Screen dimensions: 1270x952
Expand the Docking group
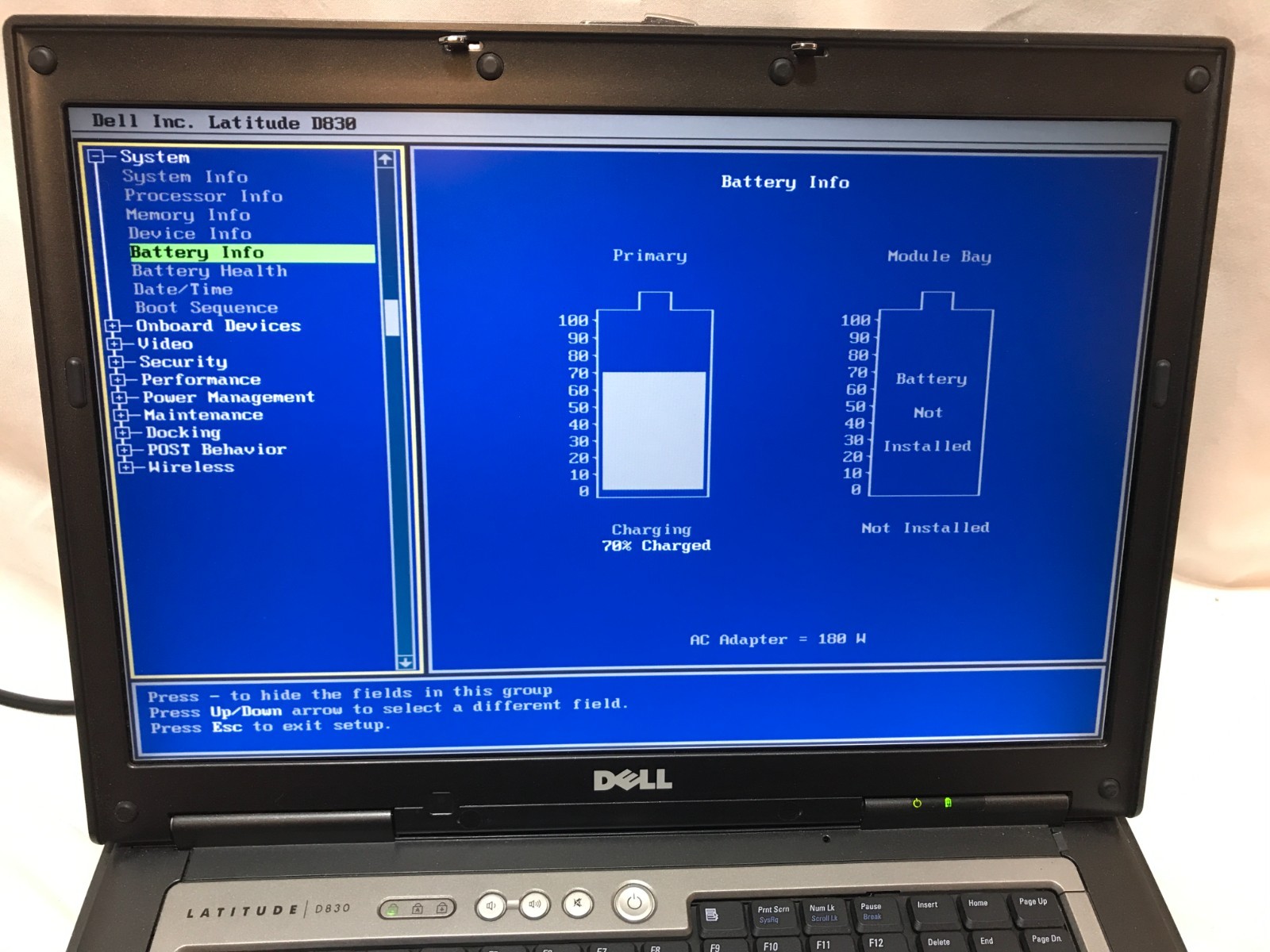click(x=122, y=432)
